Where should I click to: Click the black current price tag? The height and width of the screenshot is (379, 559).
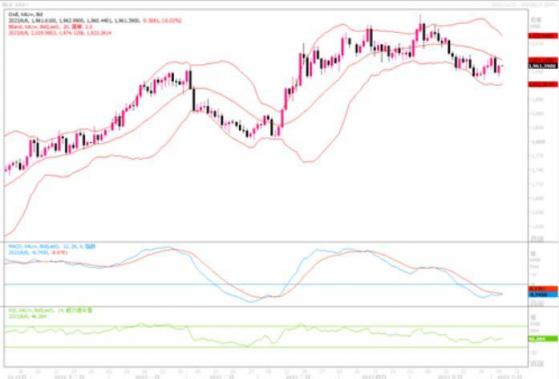coord(543,66)
